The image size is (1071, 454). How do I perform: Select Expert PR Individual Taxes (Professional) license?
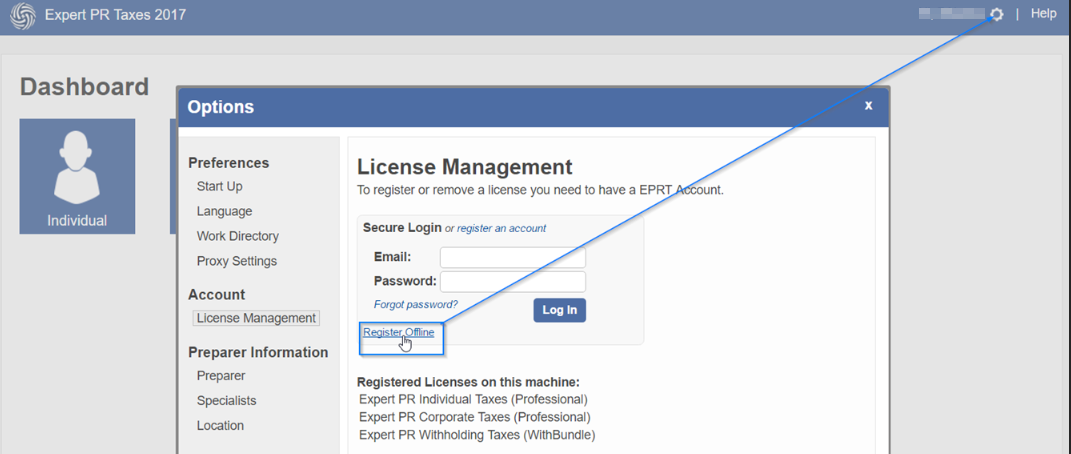tap(473, 399)
